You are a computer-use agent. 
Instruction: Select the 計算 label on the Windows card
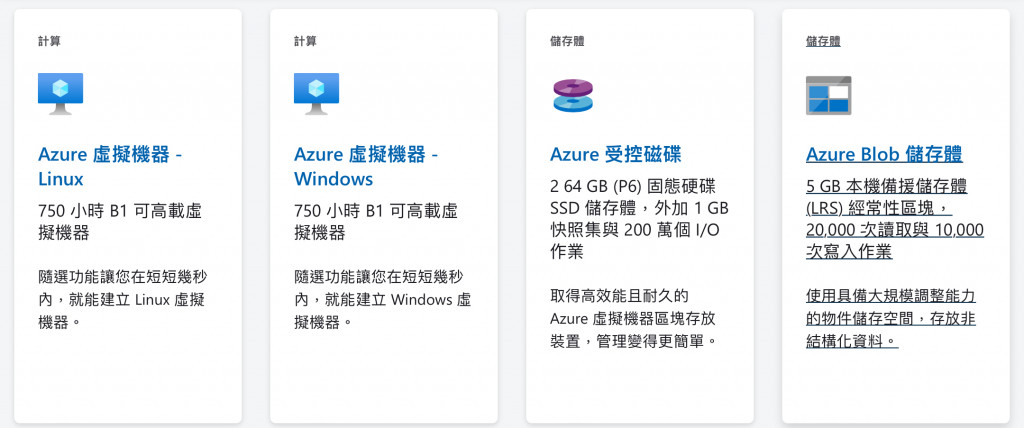coord(305,41)
